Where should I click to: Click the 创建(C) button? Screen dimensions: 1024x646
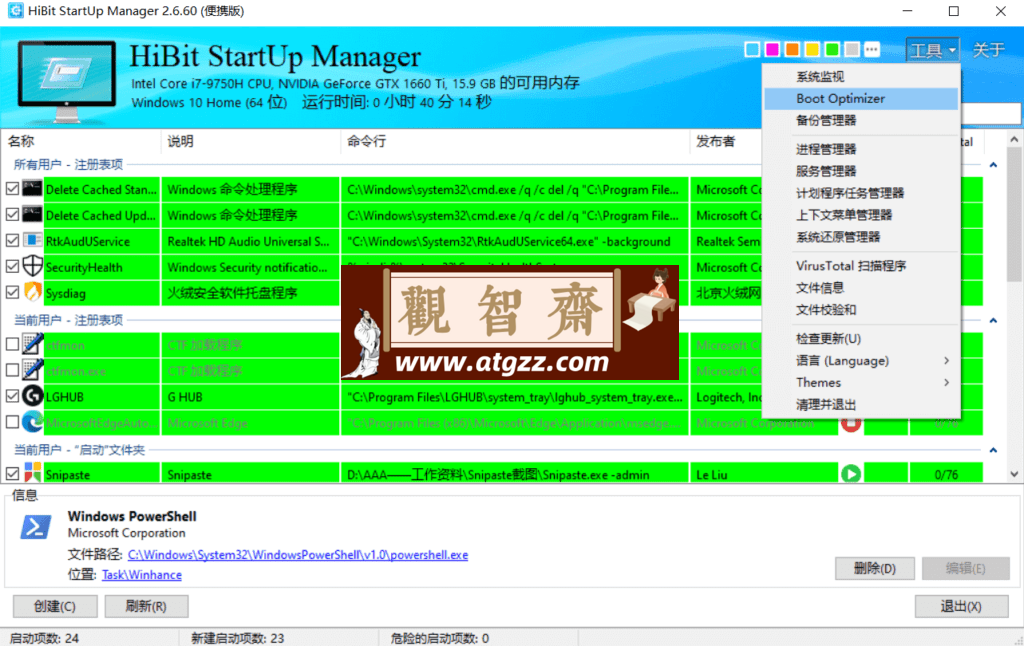pos(55,606)
